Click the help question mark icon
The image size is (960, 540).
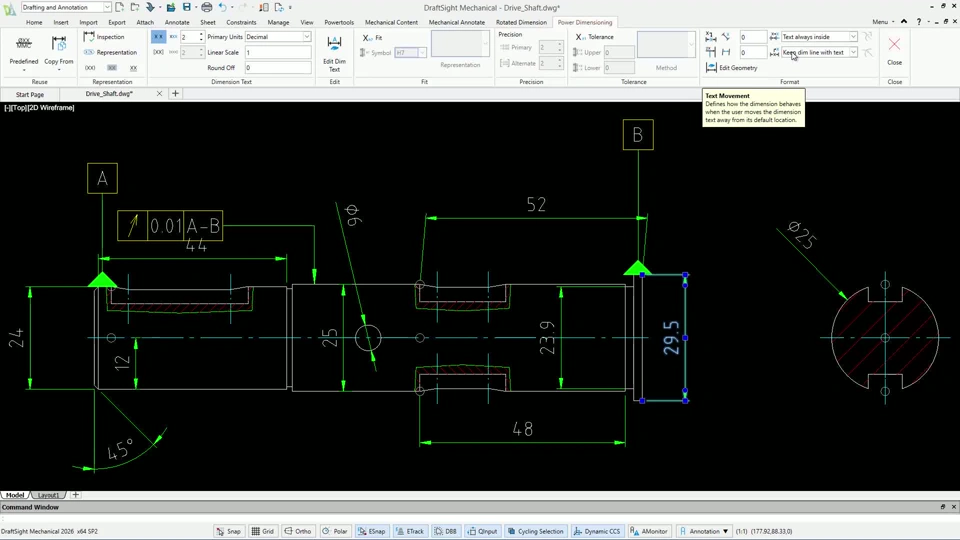pos(918,21)
